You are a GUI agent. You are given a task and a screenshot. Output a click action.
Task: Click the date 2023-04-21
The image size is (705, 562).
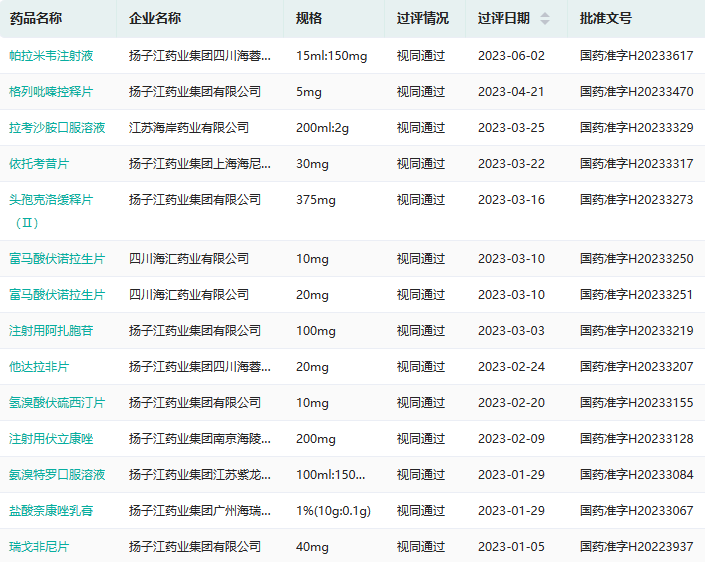point(511,92)
